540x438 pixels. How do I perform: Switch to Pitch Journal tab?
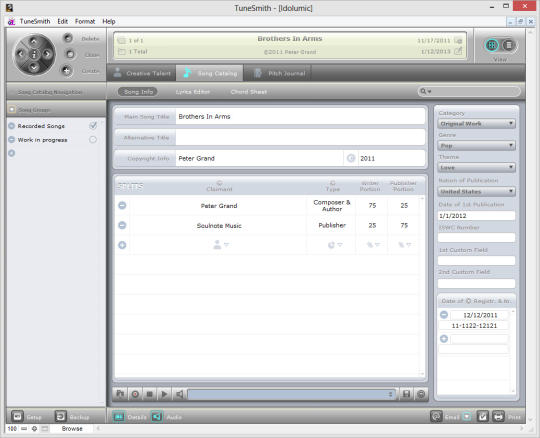tap(279, 73)
